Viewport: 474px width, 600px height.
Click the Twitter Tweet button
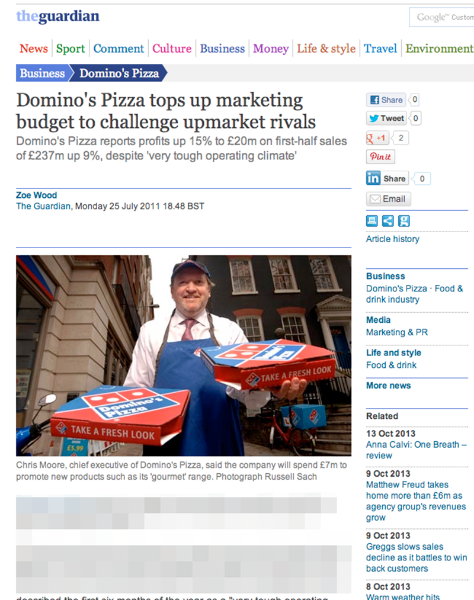pyautogui.click(x=386, y=118)
